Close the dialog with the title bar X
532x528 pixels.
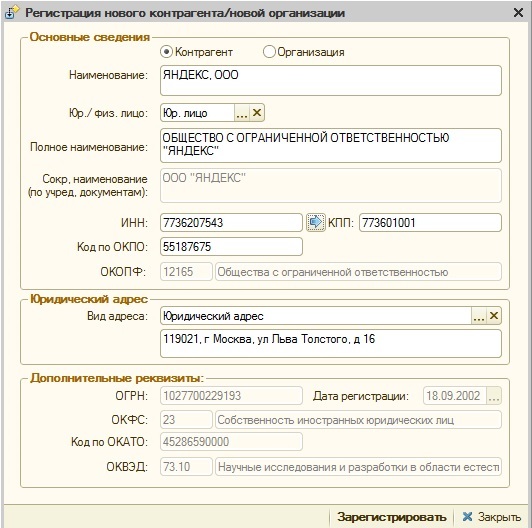pos(518,13)
